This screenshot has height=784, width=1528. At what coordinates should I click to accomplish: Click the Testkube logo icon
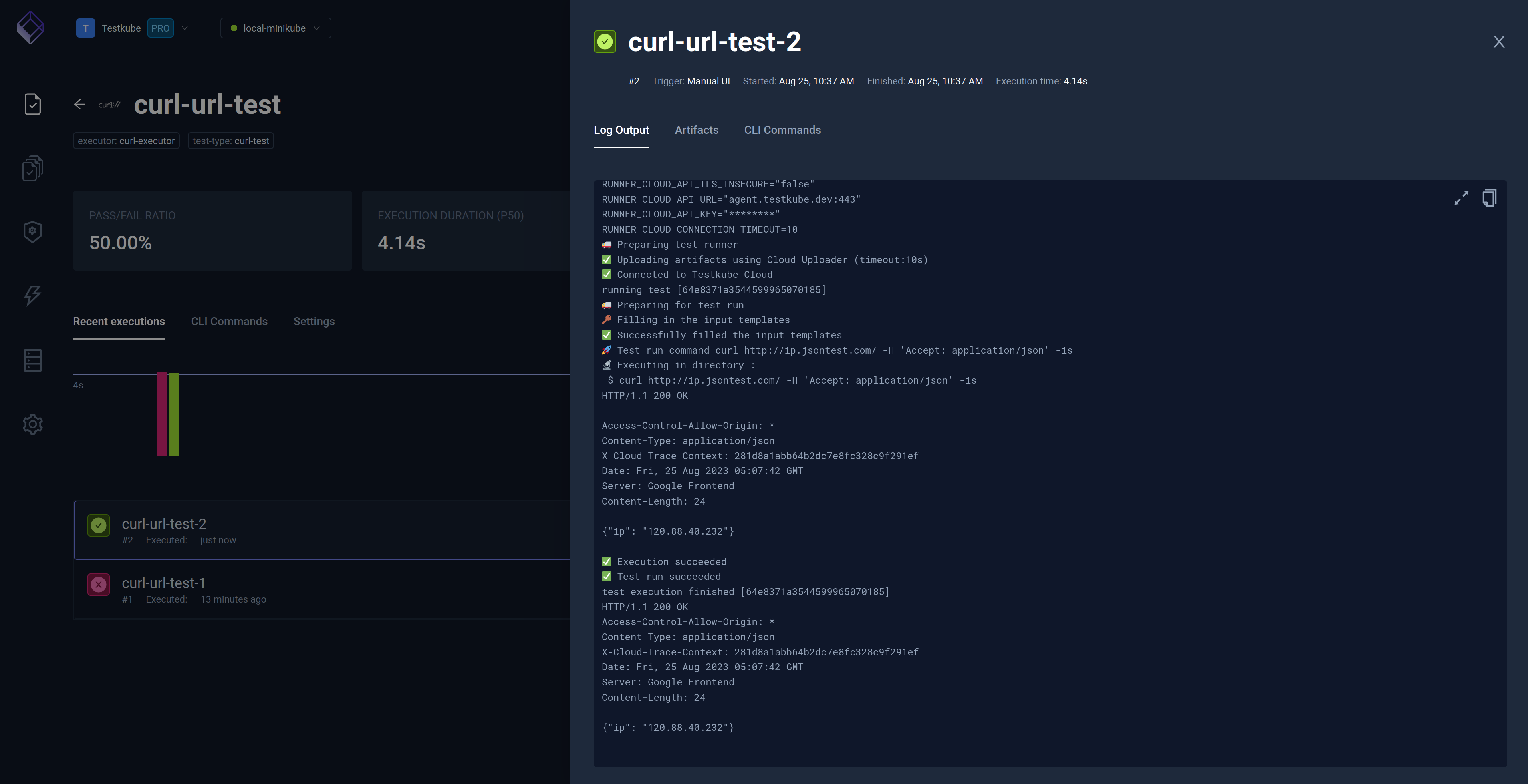(x=30, y=28)
